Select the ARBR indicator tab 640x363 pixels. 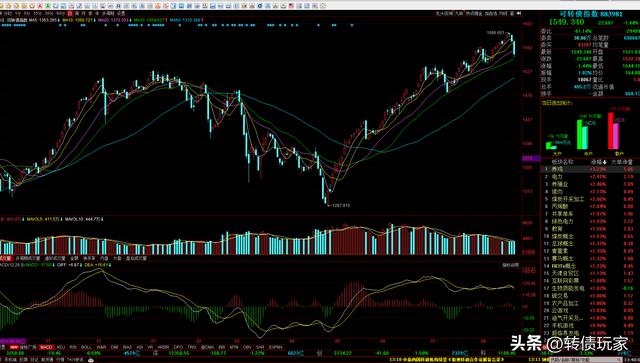coord(163,347)
